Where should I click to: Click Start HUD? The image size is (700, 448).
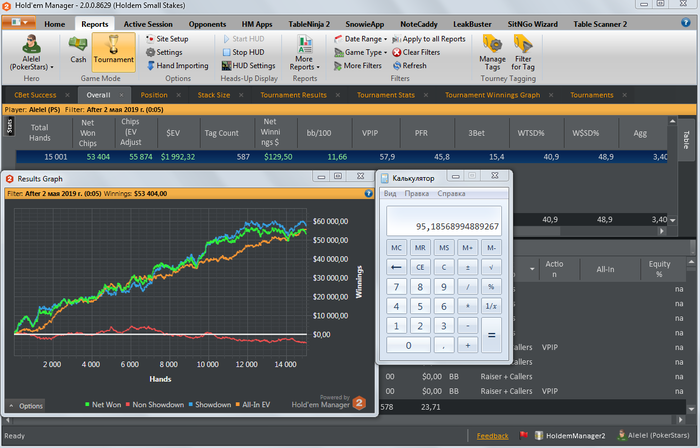(243, 39)
